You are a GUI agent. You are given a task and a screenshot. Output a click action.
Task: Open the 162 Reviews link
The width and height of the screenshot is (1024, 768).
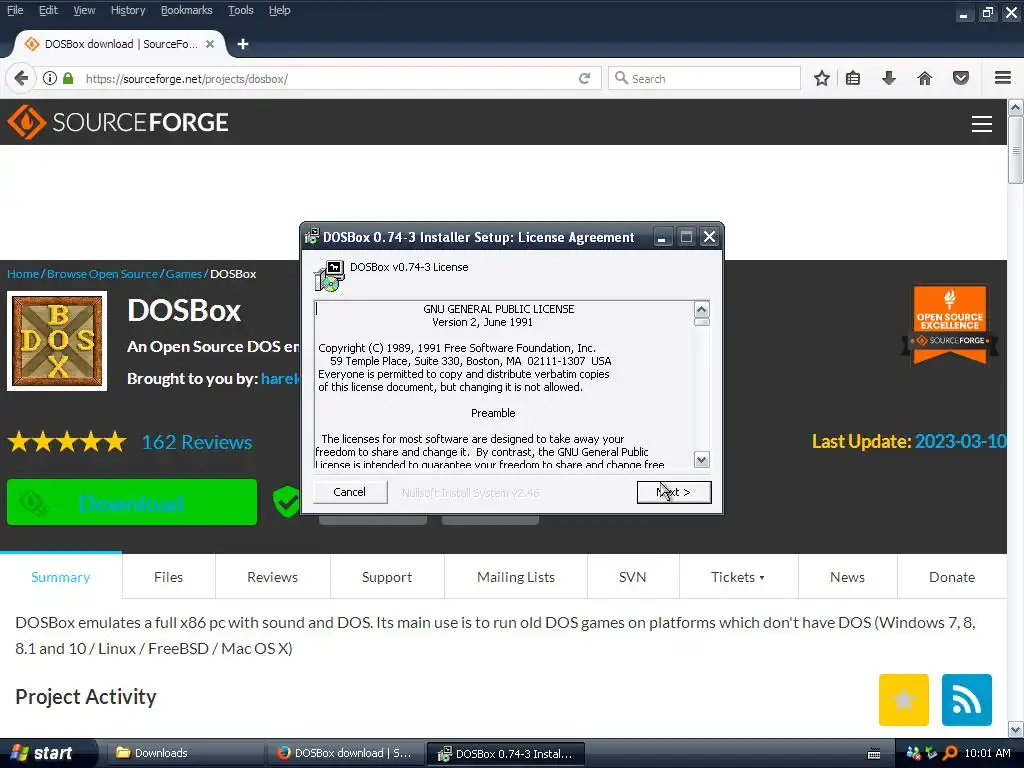coord(197,442)
